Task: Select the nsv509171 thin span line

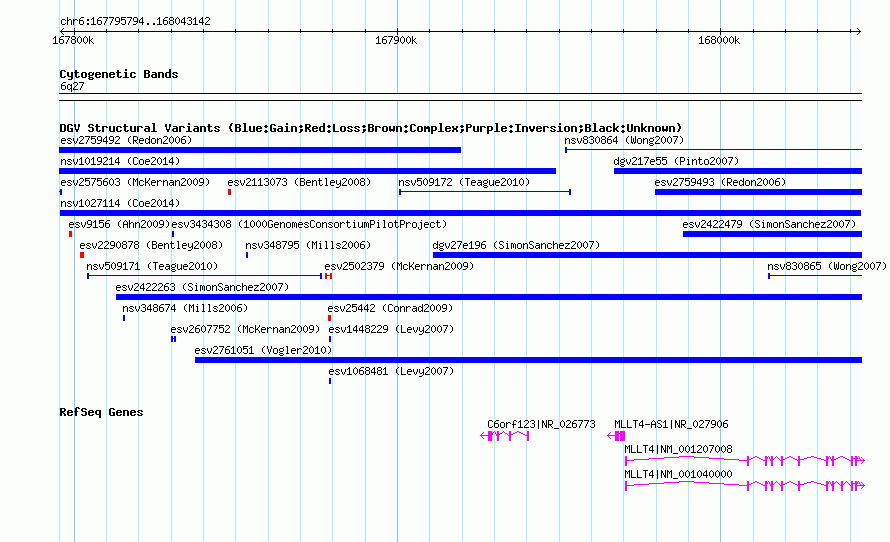Action: tap(205, 276)
